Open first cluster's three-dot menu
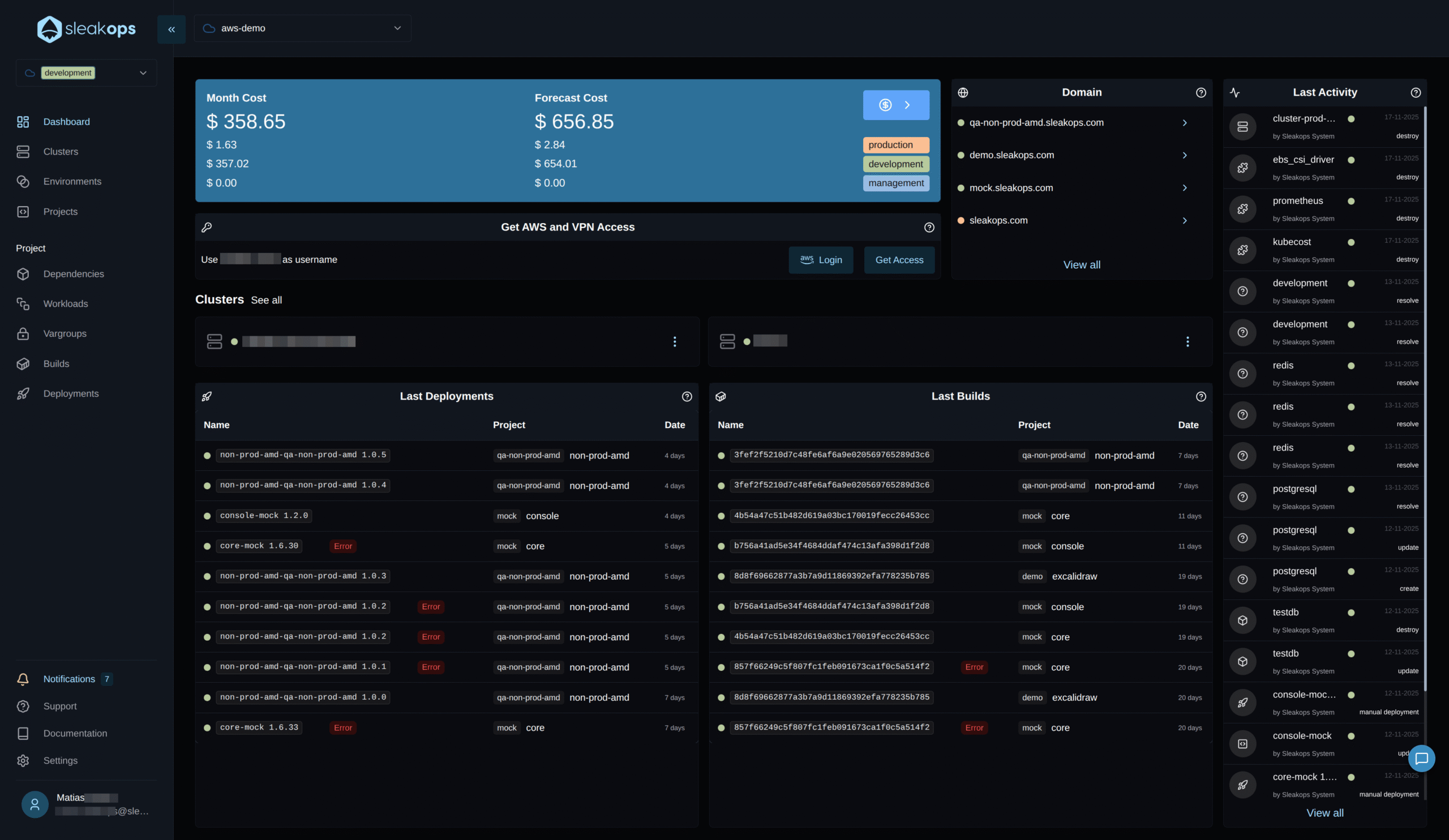The height and width of the screenshot is (840, 1449). (x=675, y=341)
